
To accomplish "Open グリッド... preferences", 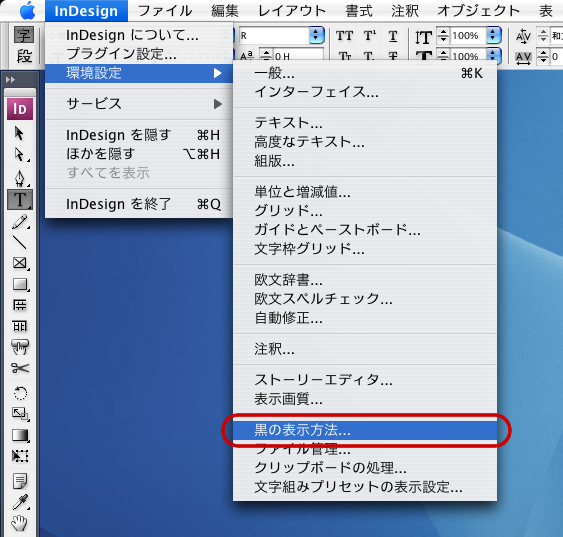I will click(x=365, y=211).
